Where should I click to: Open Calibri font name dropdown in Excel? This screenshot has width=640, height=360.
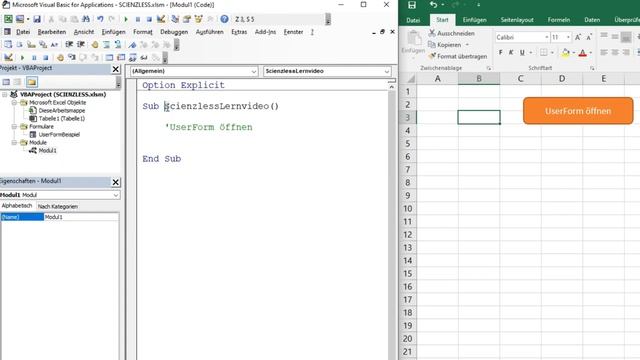(x=547, y=37)
